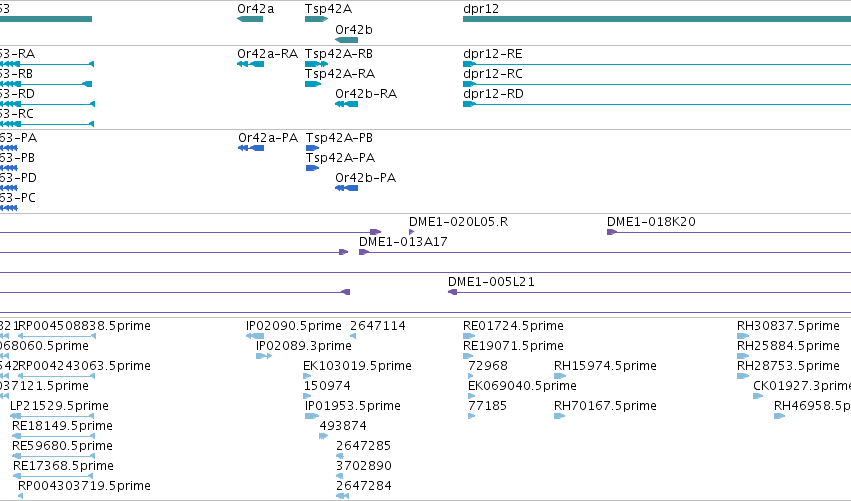Click the RH15974.5prime EST

(x=560, y=376)
